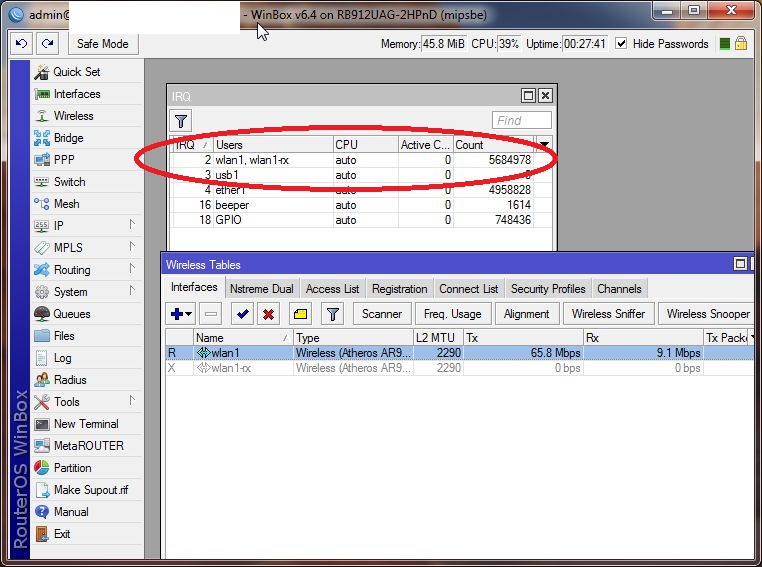Open the IRQ table column dropdown arrow
The height and width of the screenshot is (567, 762).
pos(544,144)
